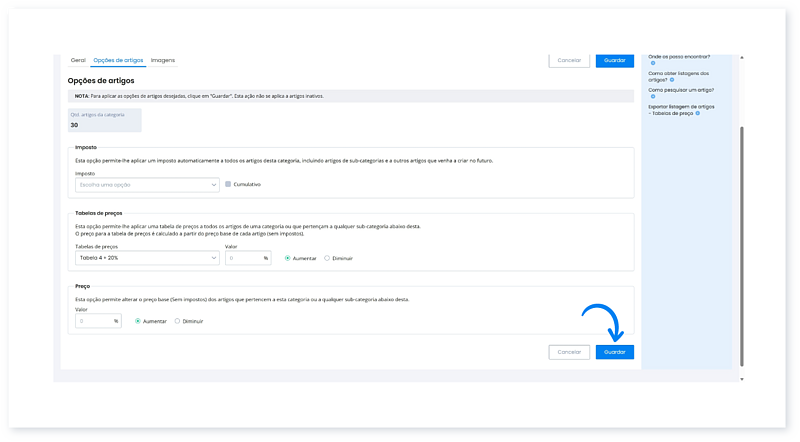Select Aumentar in the Preço section
The image size is (800, 442).
[x=138, y=321]
